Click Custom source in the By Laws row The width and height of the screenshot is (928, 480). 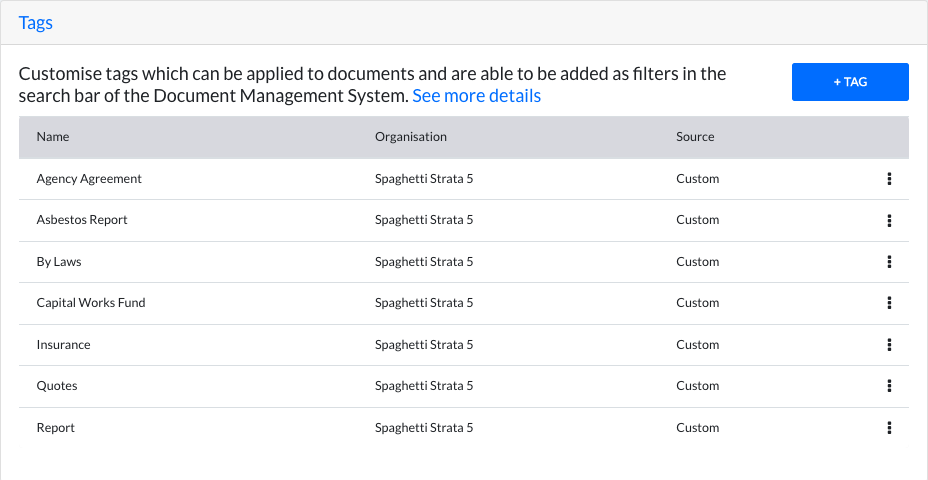(697, 262)
